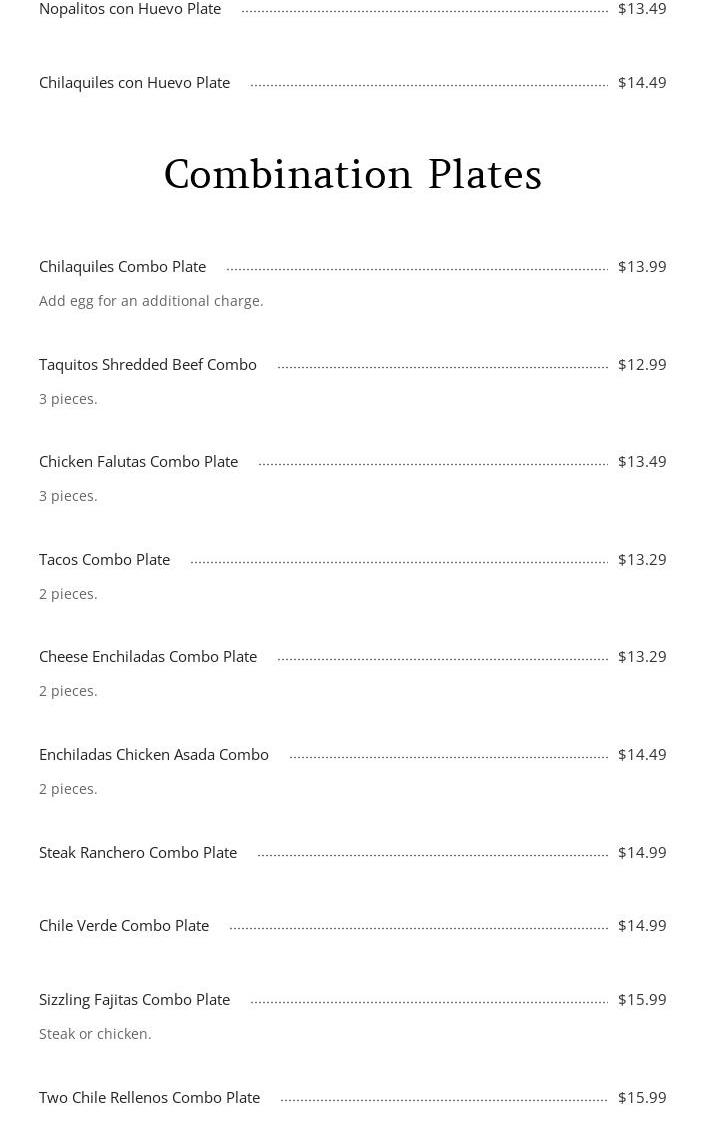Viewport: 705px width, 1142px height.
Task: Select the price for Chilaquiles con Huevo Plate
Action: pyautogui.click(x=642, y=83)
